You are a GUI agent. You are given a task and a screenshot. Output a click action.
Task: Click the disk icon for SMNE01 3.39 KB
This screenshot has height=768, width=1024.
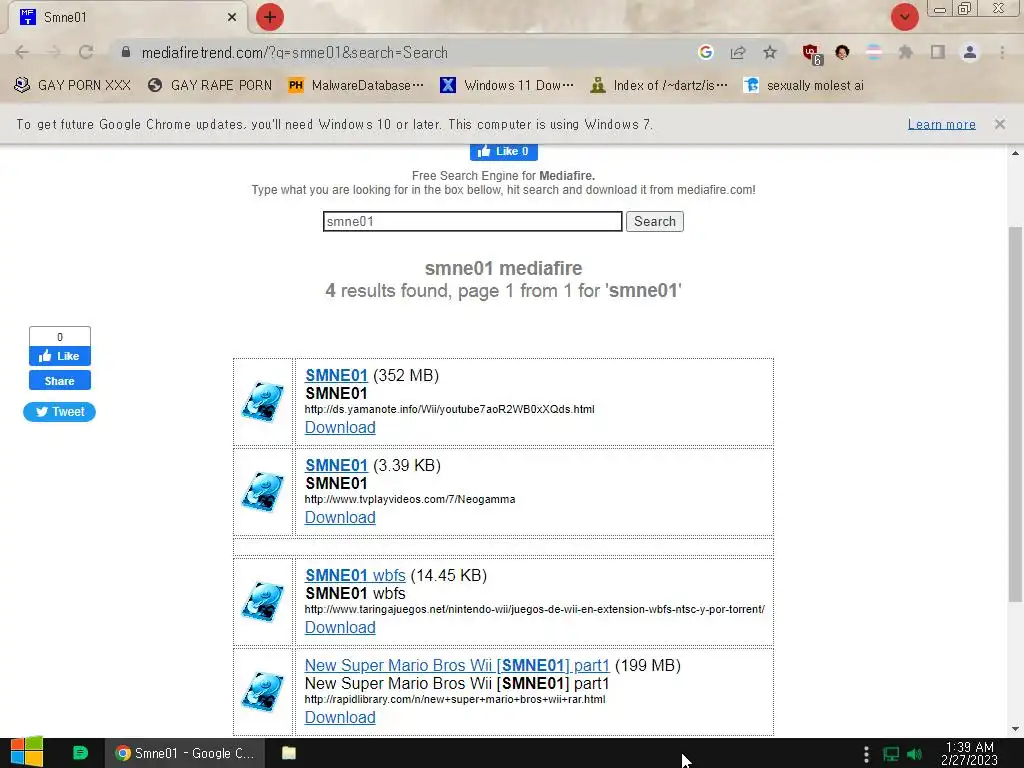(x=263, y=492)
